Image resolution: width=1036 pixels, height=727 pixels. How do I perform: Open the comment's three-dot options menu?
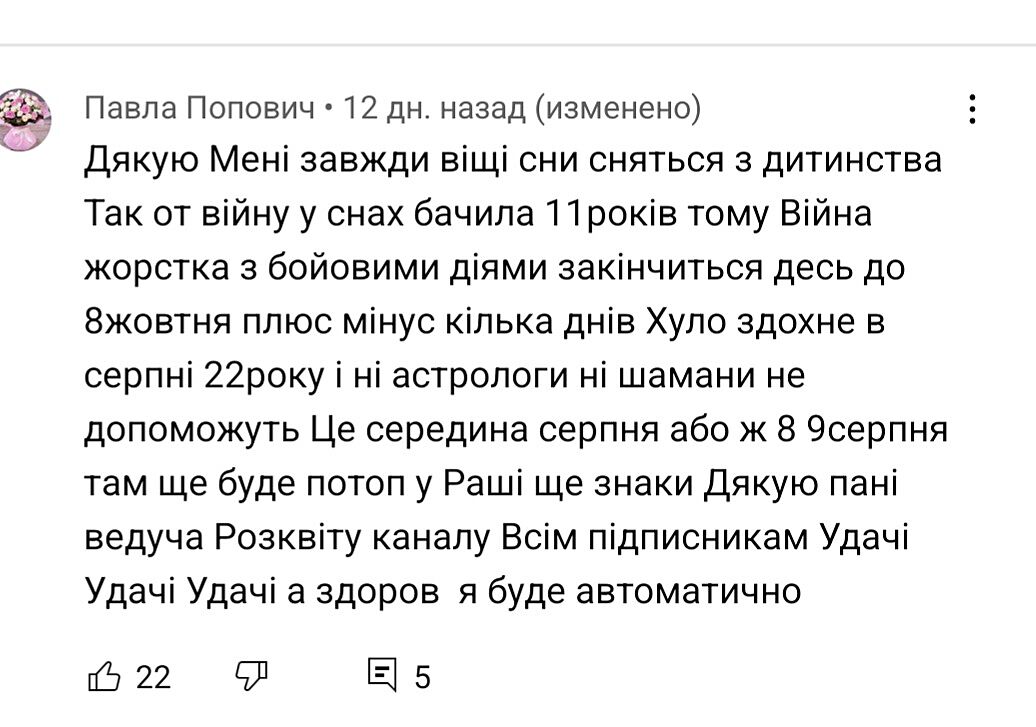(972, 109)
